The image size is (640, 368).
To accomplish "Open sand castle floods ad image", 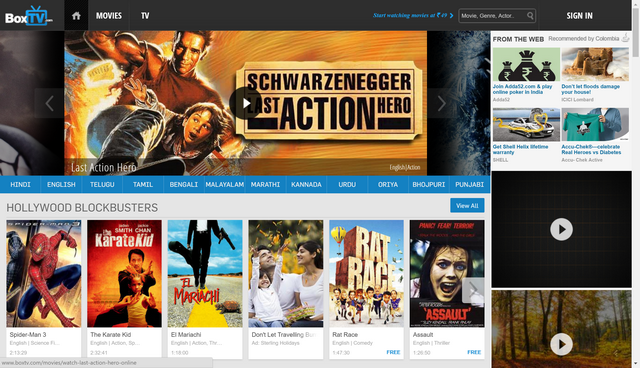I will 595,64.
